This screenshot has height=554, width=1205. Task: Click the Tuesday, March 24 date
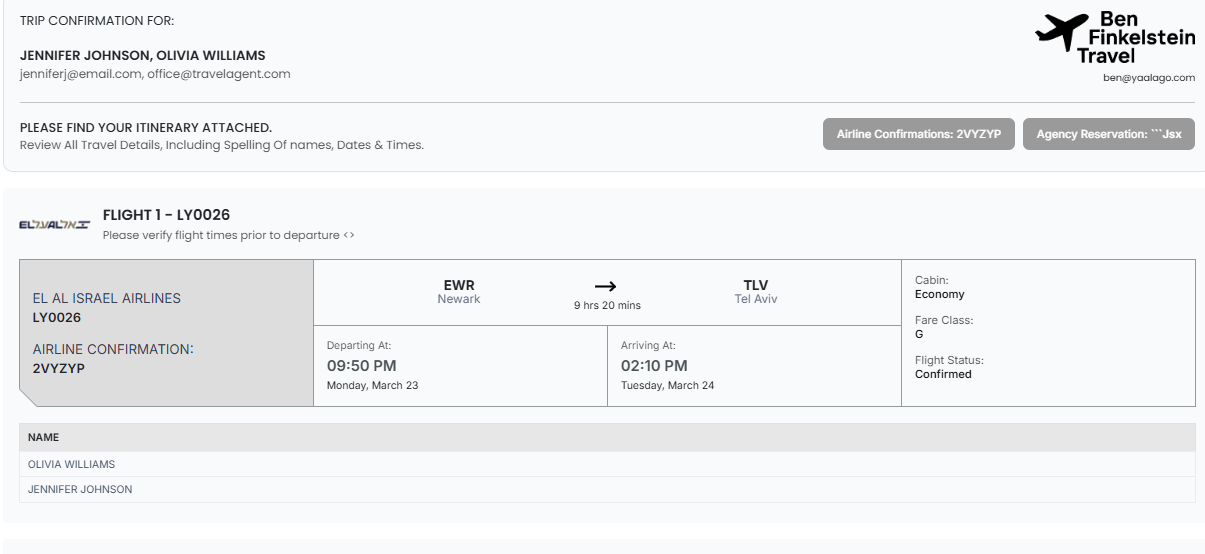click(x=667, y=386)
